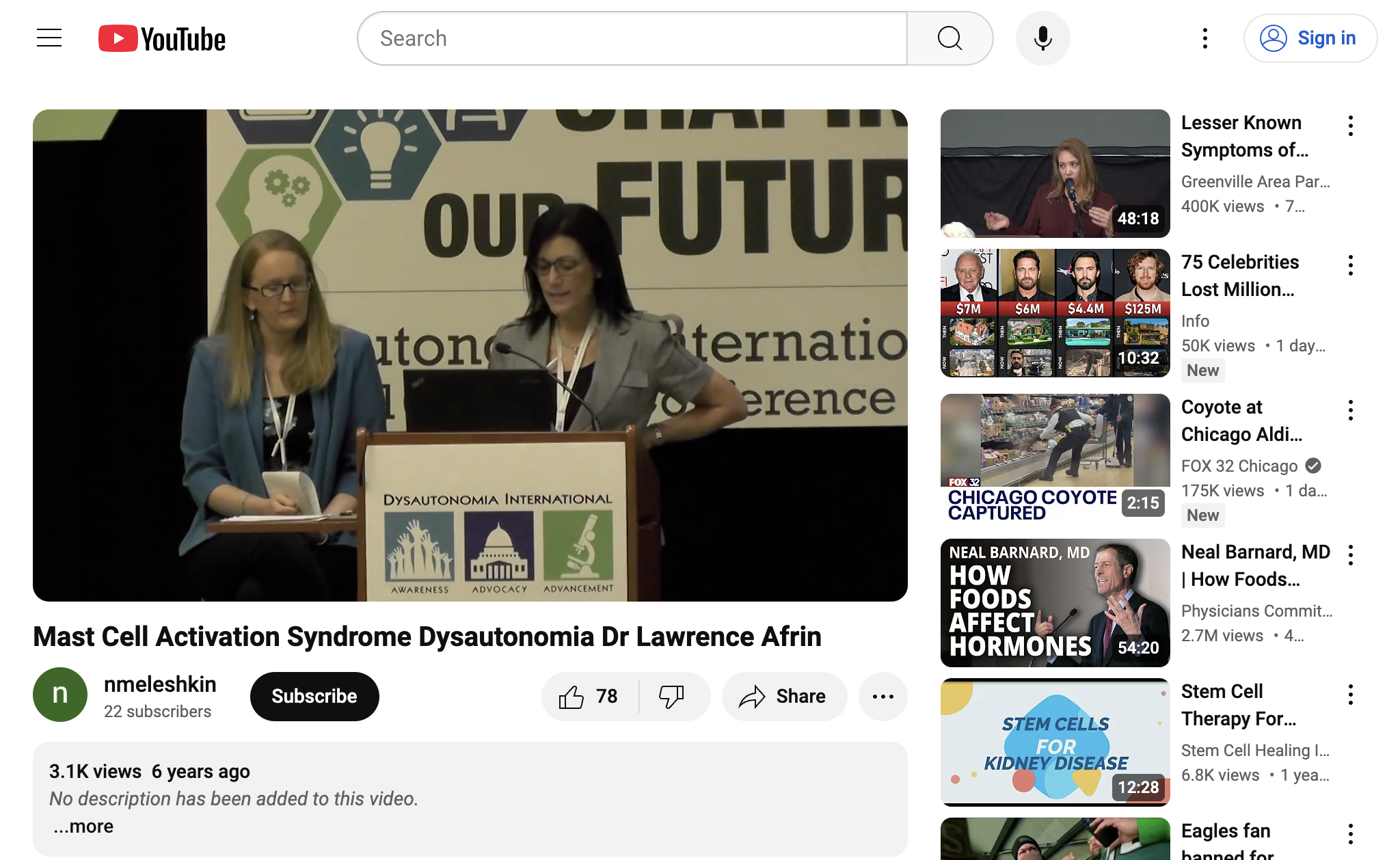Open Neal Barnard, MD How Foods title
The image size is (1400, 860).
(1256, 566)
